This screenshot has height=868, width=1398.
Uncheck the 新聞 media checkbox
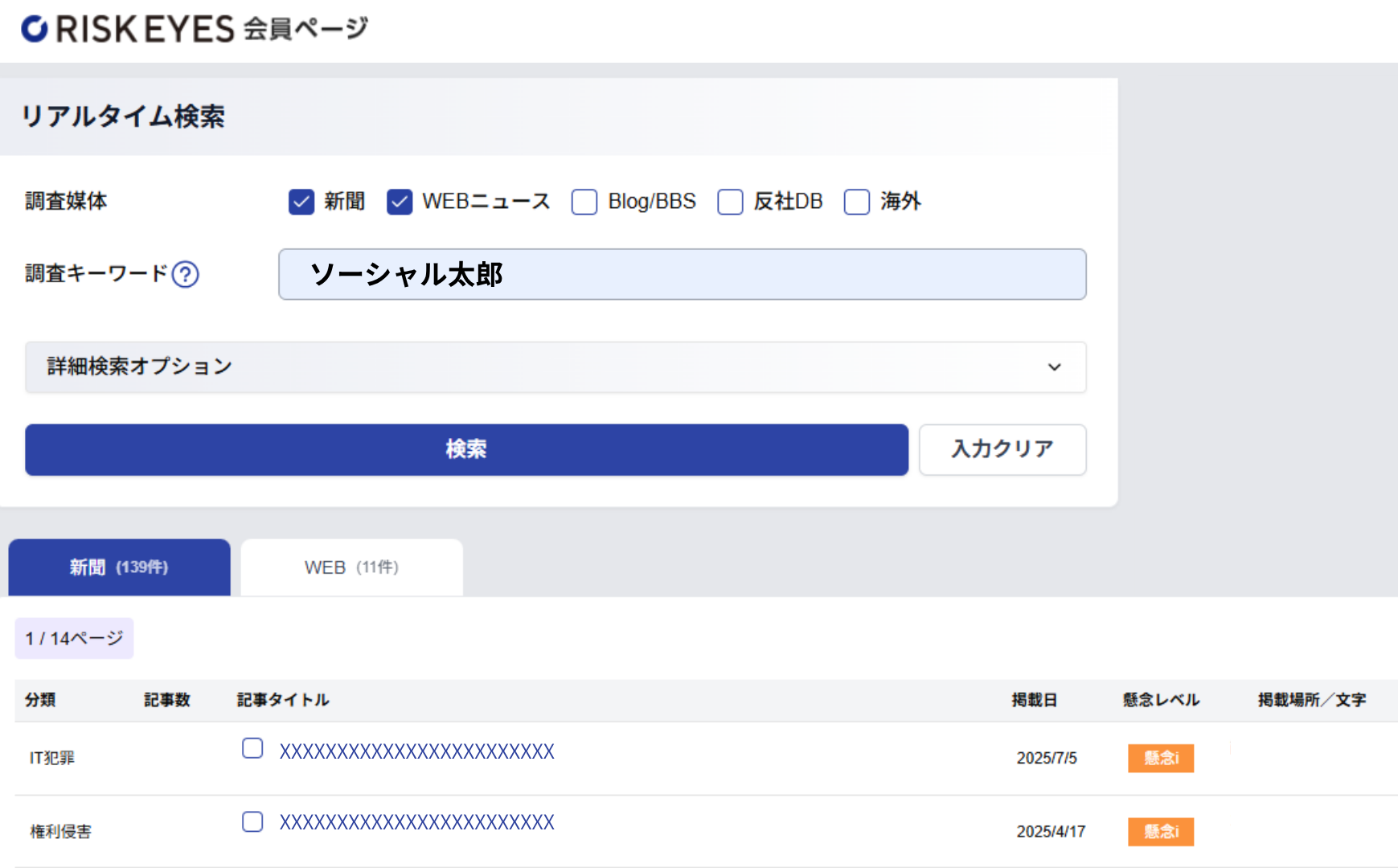point(301,202)
